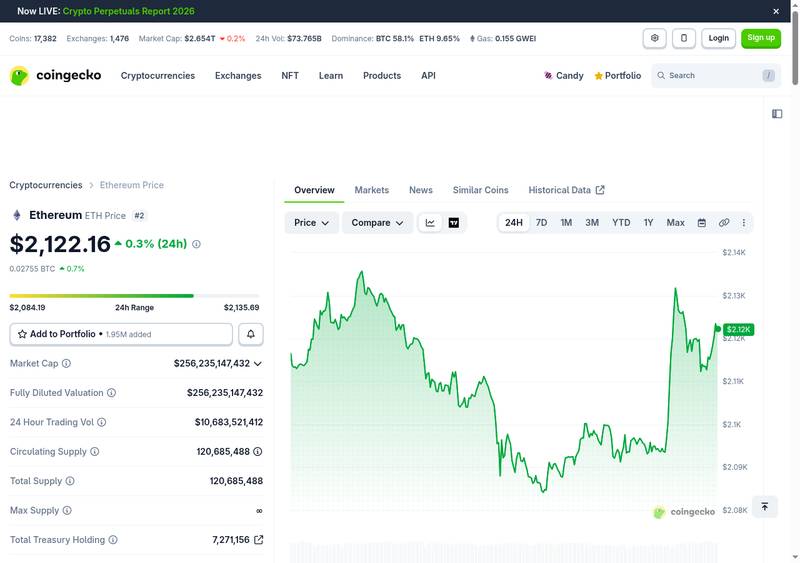Click info icon next to 24h change
This screenshot has width=800, height=563.
tap(196, 244)
